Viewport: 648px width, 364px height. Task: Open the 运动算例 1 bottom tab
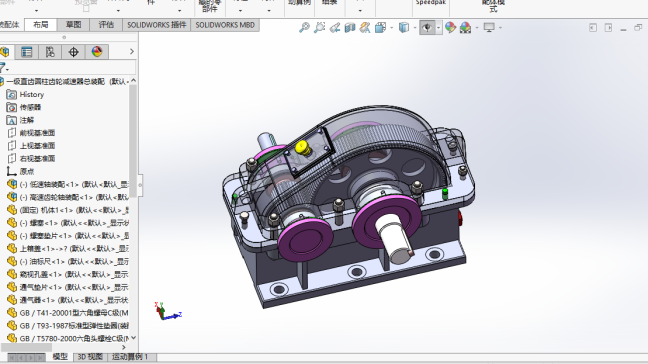click(x=130, y=357)
